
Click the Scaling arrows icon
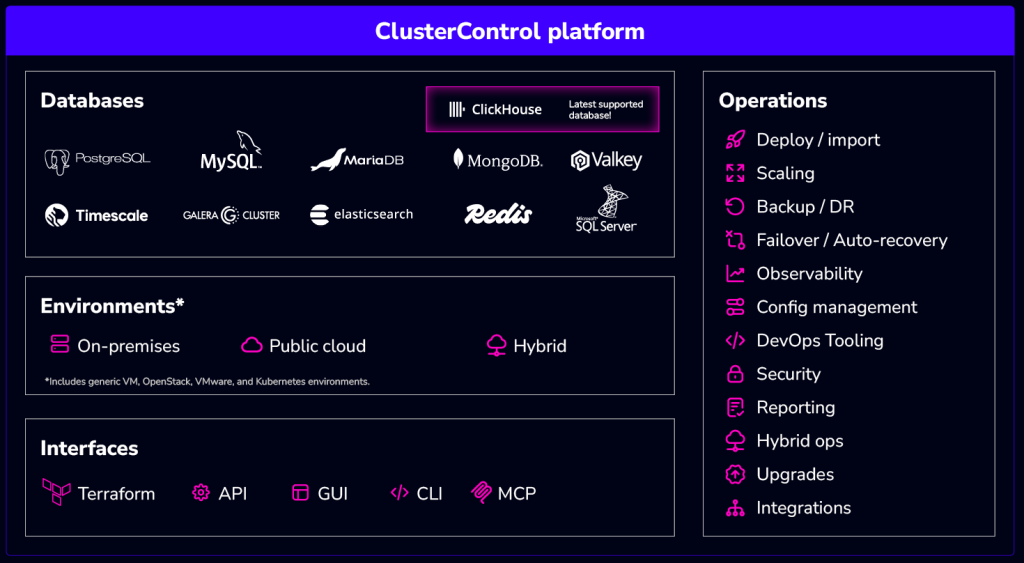point(735,173)
